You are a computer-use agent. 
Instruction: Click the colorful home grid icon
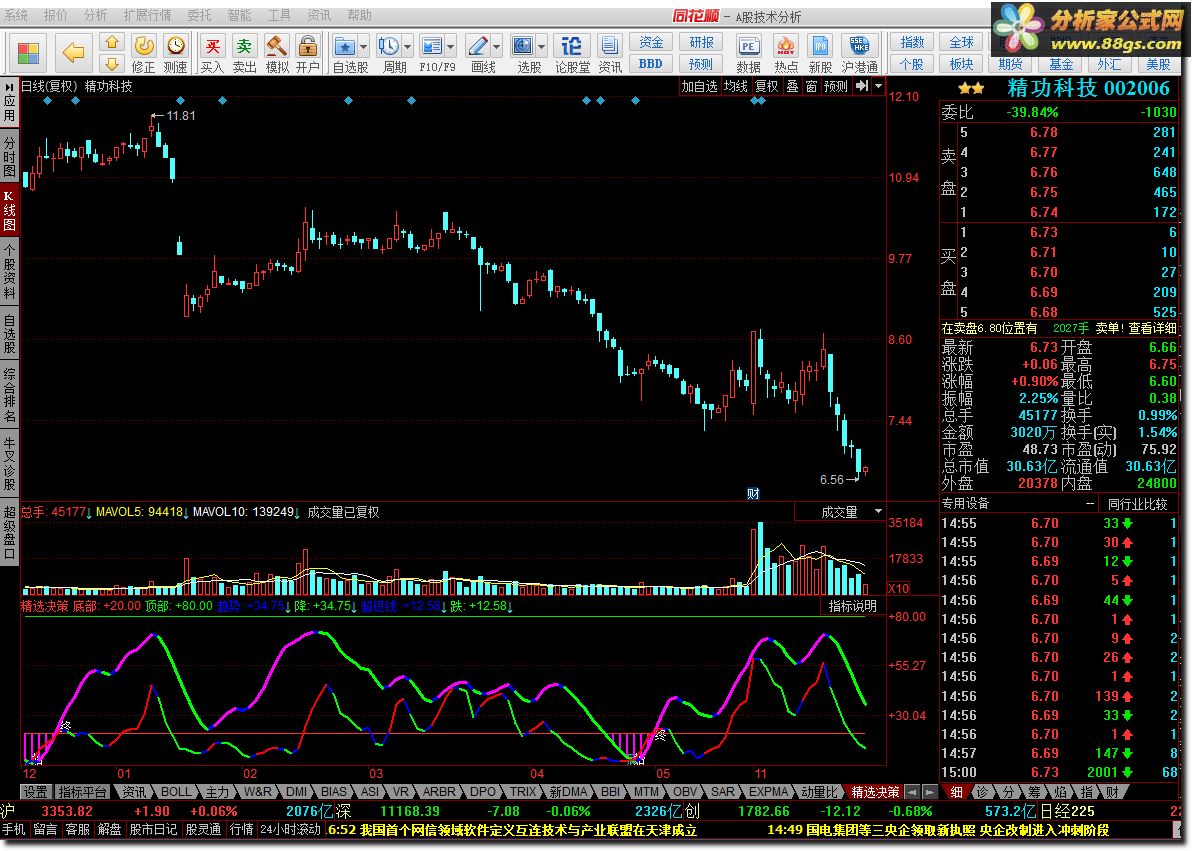point(28,53)
